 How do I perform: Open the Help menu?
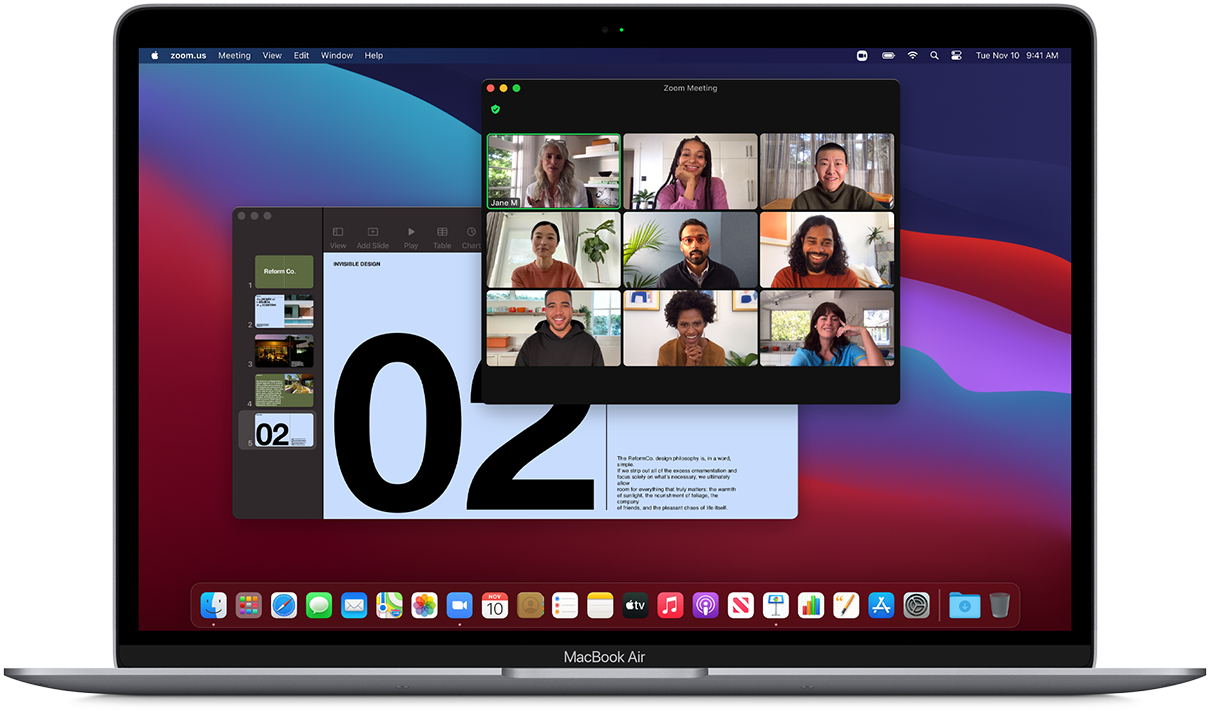[x=374, y=56]
